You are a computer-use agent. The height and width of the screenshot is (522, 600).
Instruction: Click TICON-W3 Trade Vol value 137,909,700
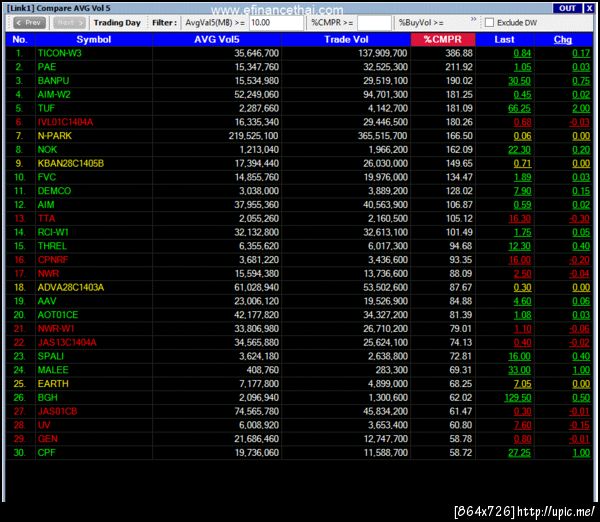click(383, 53)
